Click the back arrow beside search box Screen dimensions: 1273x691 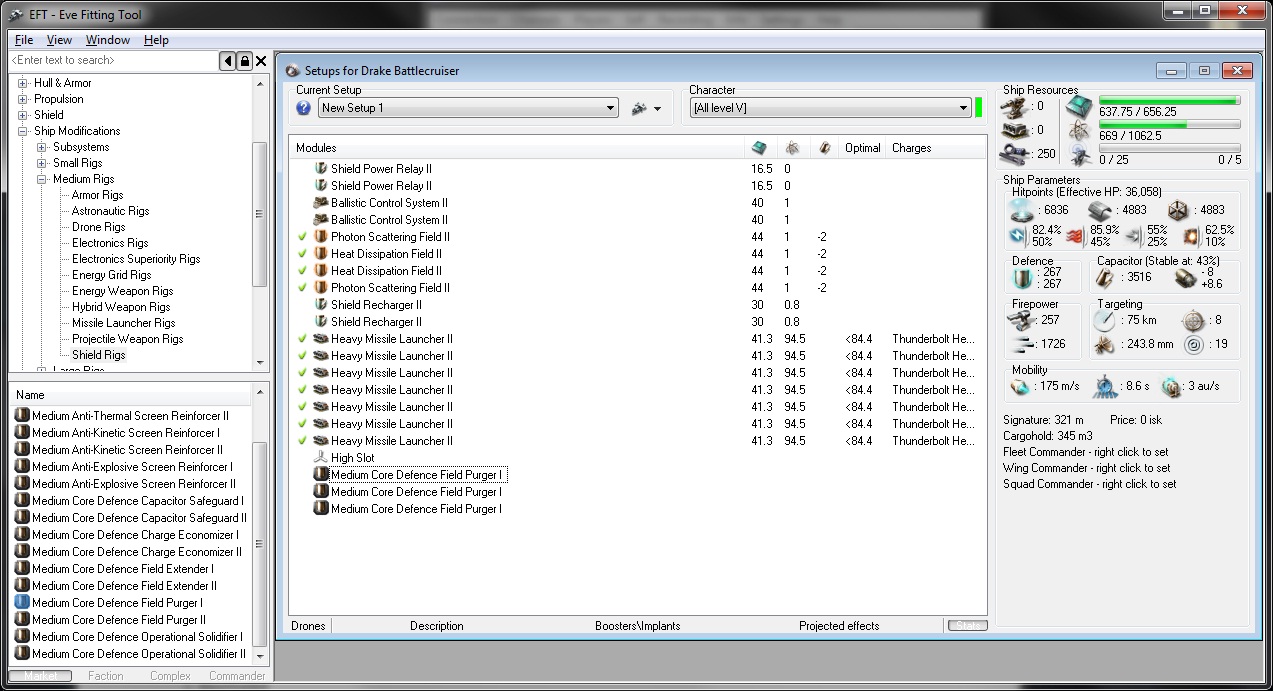point(228,62)
